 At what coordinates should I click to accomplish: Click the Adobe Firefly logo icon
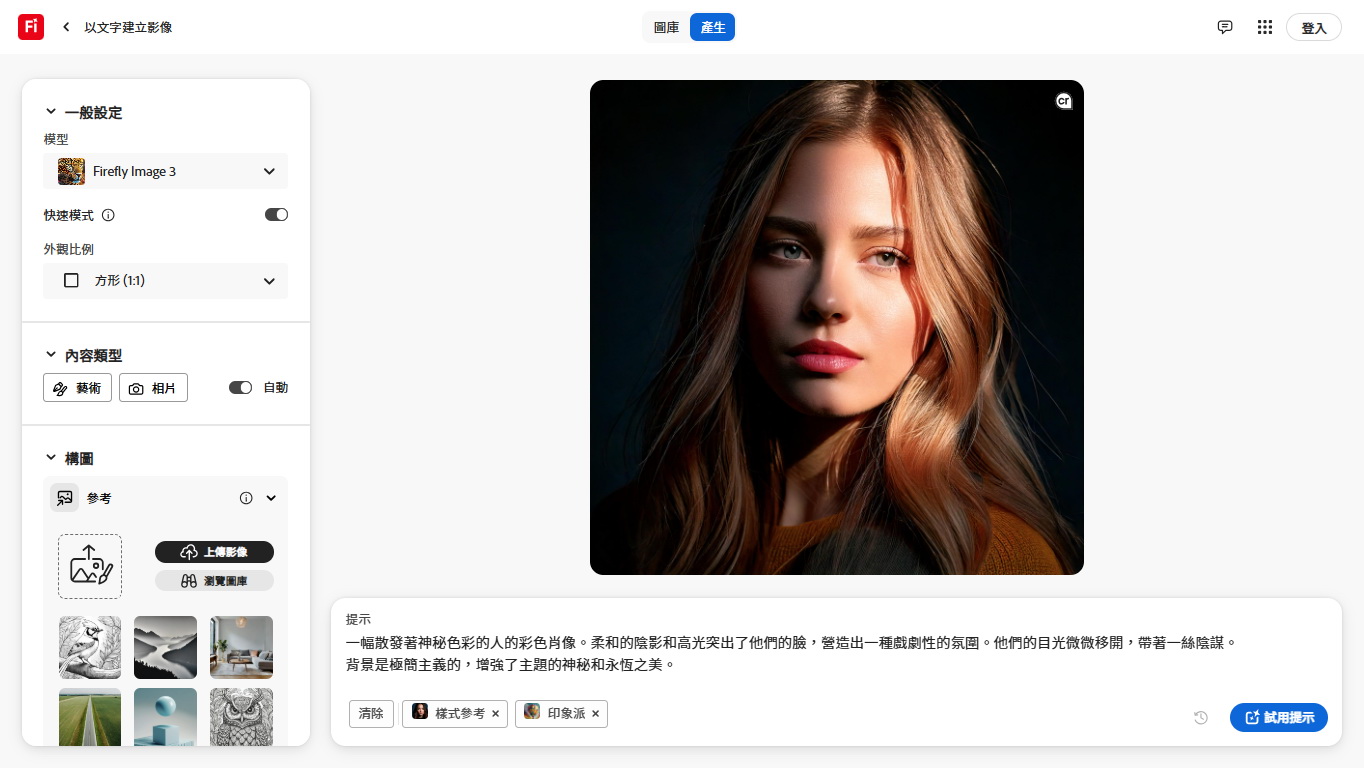tap(31, 27)
